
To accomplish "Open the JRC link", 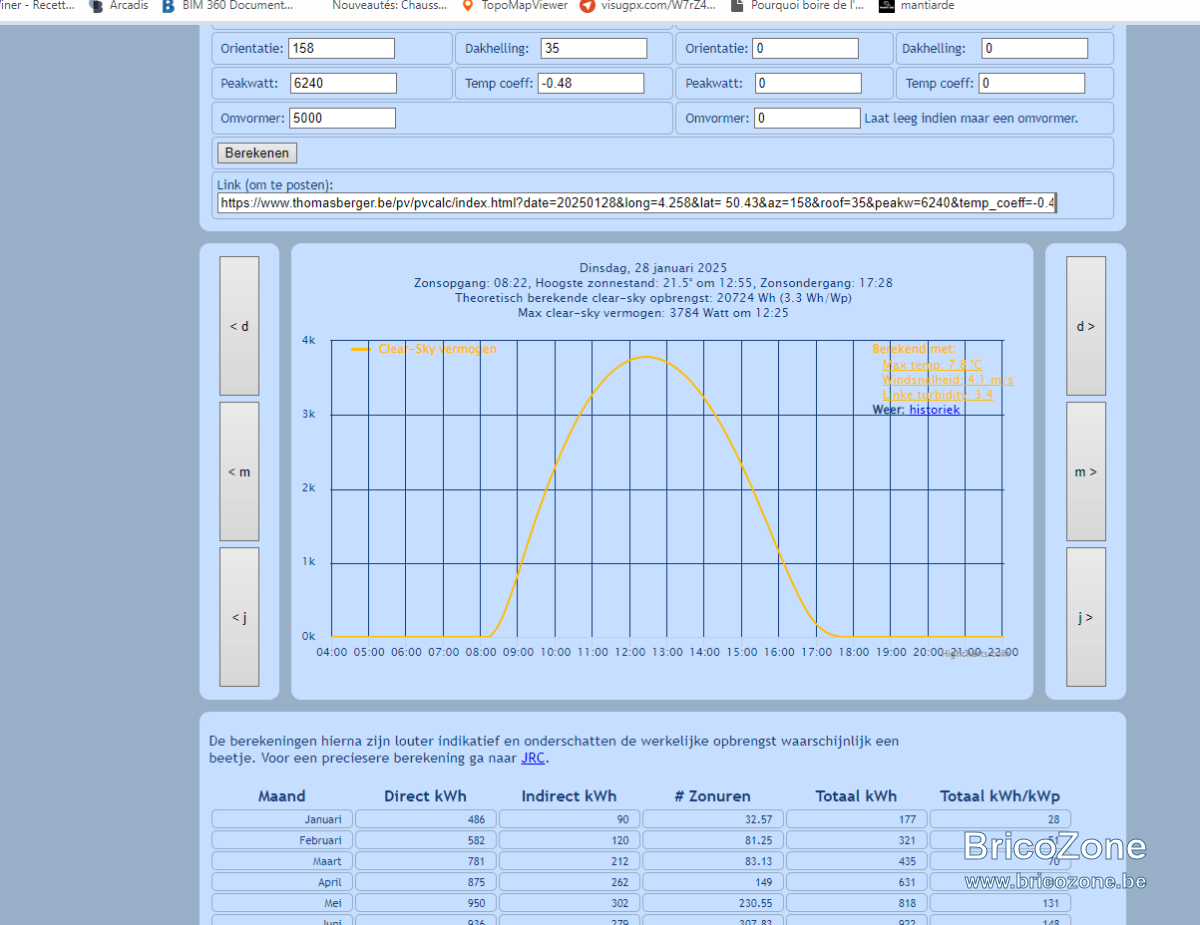I will 533,758.
